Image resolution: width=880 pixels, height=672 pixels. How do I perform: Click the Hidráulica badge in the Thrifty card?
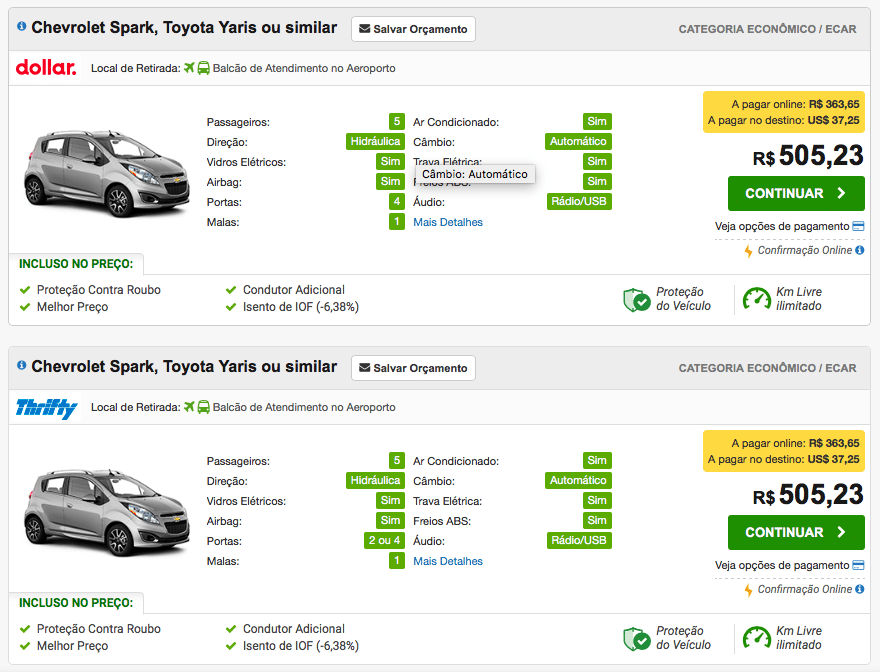375,481
